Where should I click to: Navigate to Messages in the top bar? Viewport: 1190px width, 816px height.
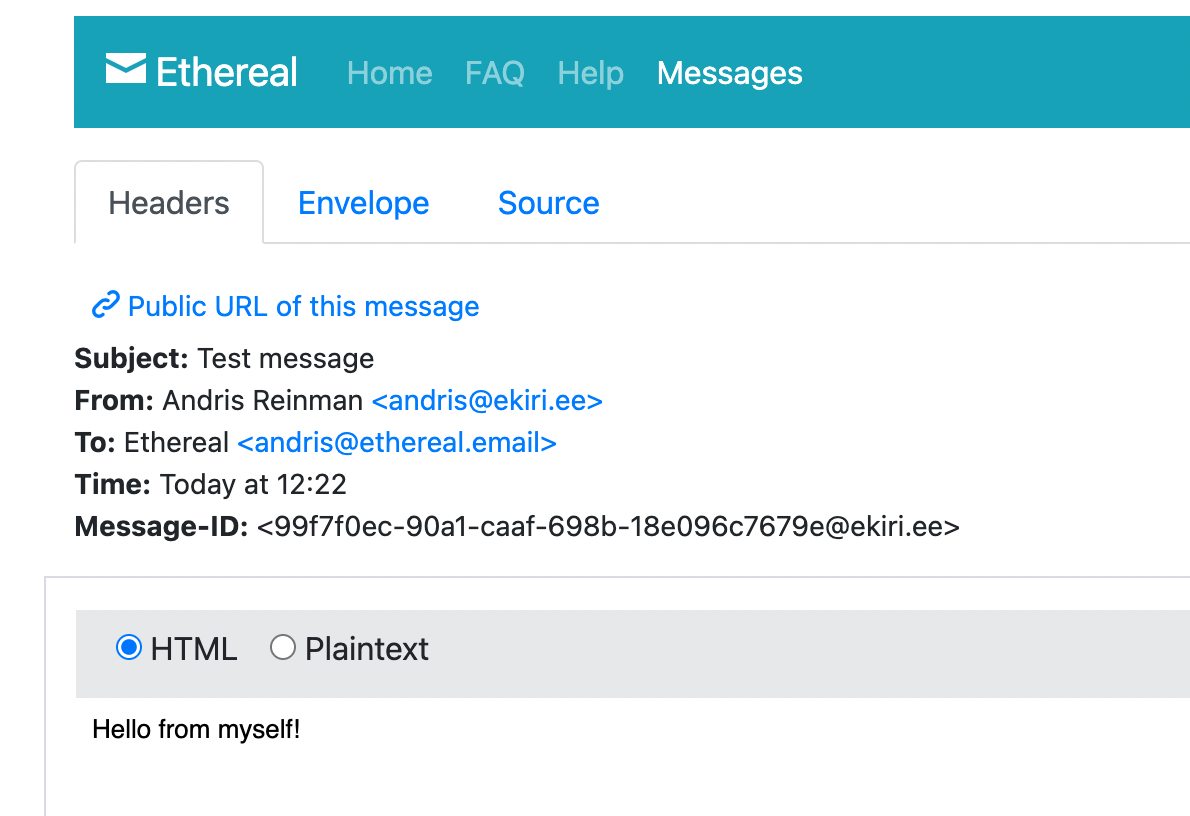[x=729, y=73]
